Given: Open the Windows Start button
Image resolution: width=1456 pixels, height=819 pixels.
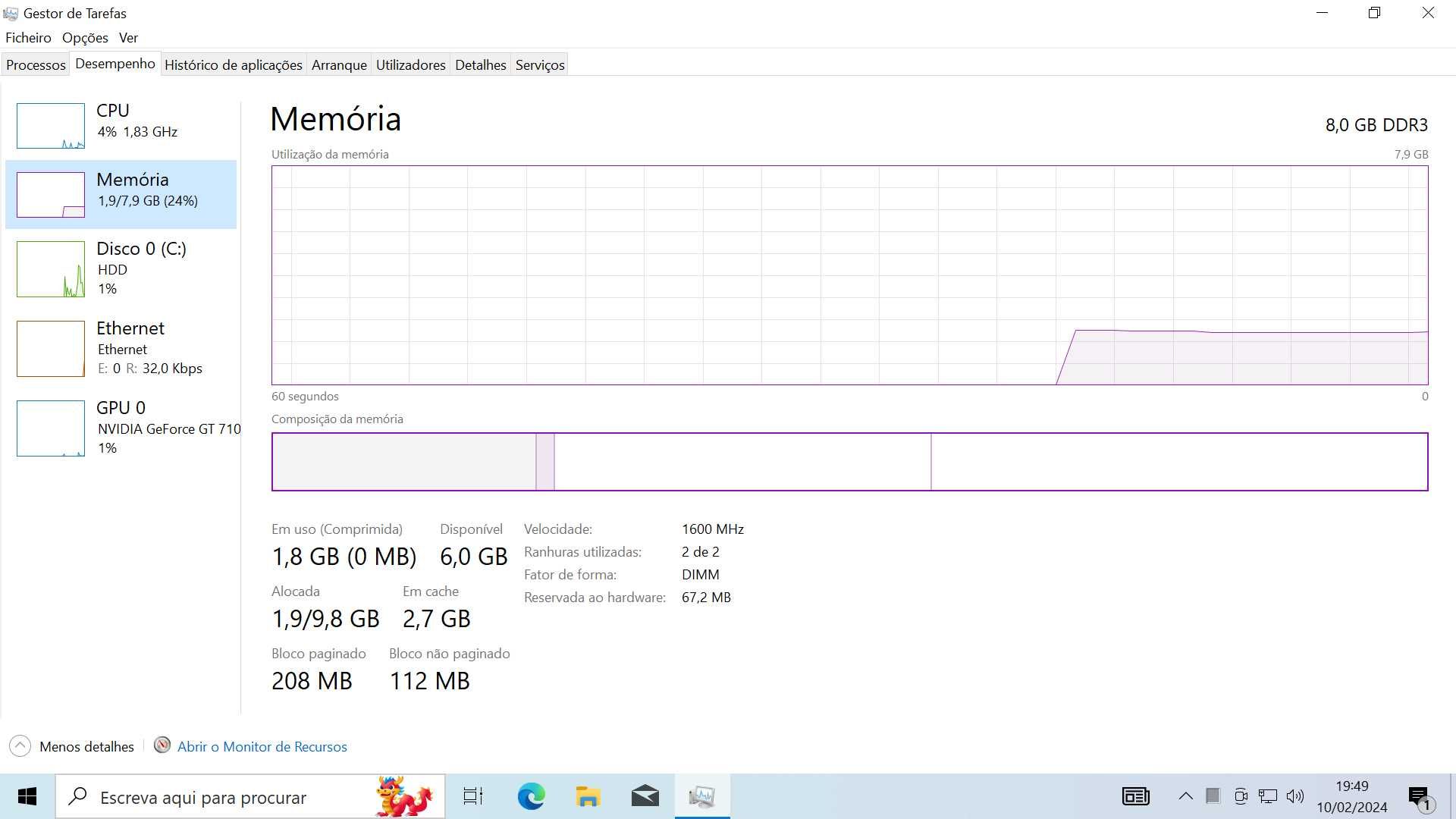Looking at the screenshot, I should click(x=27, y=796).
